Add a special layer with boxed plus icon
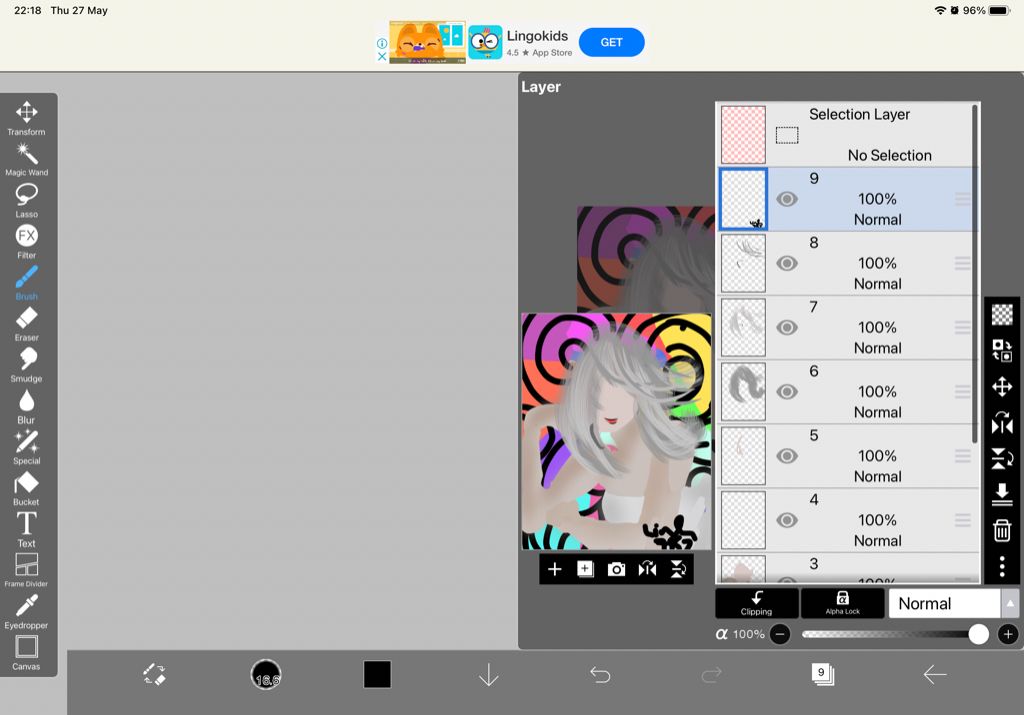The width and height of the screenshot is (1024, 715). pyautogui.click(x=585, y=569)
